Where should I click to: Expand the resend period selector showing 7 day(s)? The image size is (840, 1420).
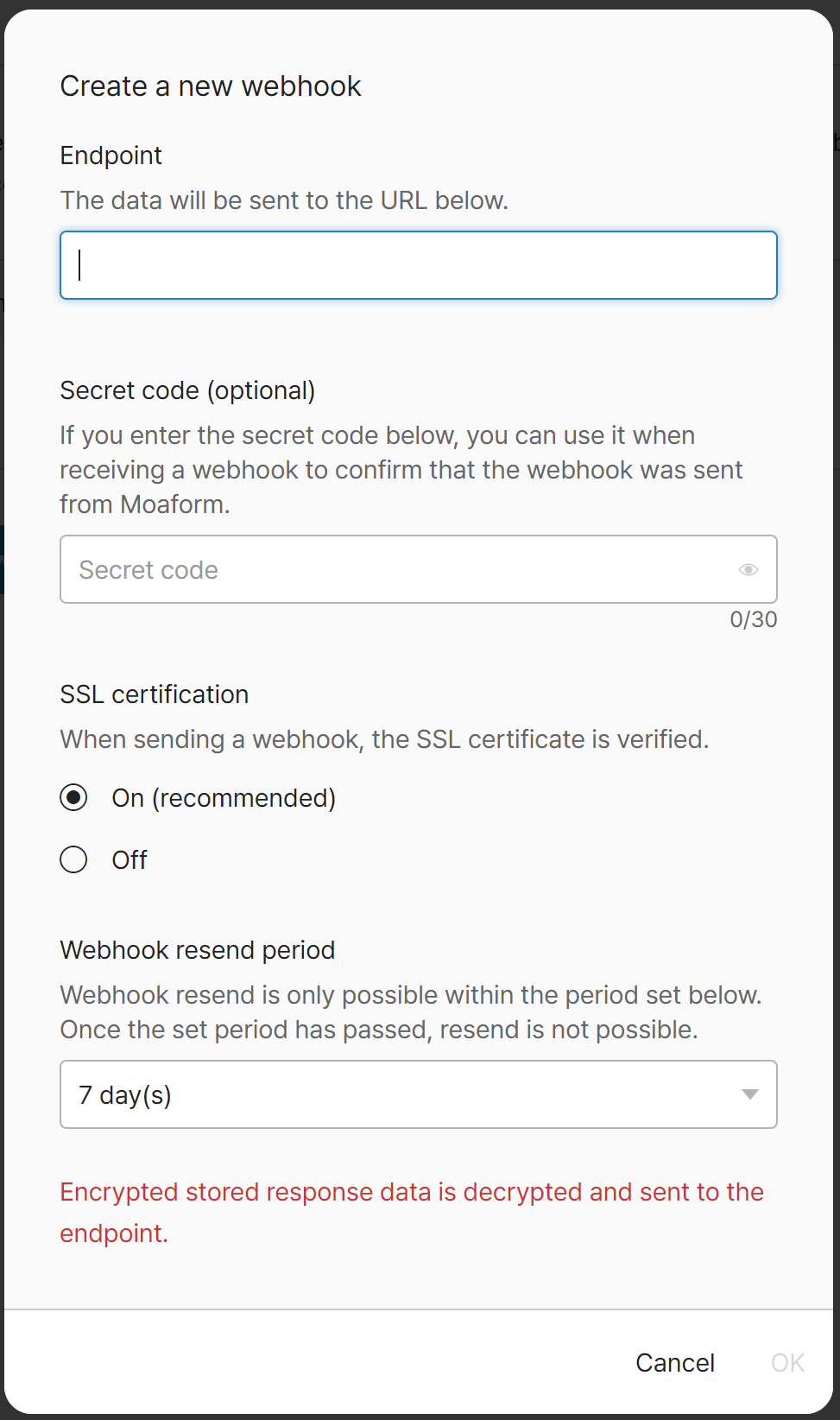[418, 1094]
